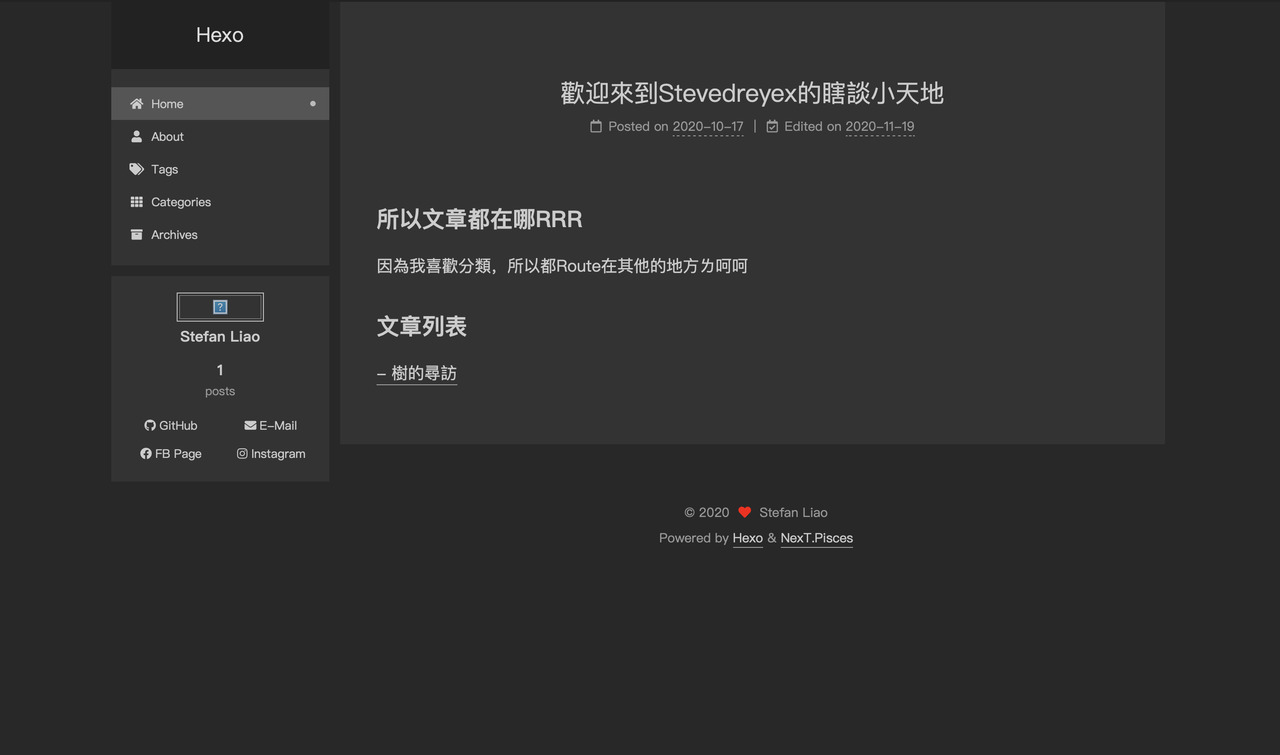
Task: Click the Hexo site title
Action: (x=220, y=35)
